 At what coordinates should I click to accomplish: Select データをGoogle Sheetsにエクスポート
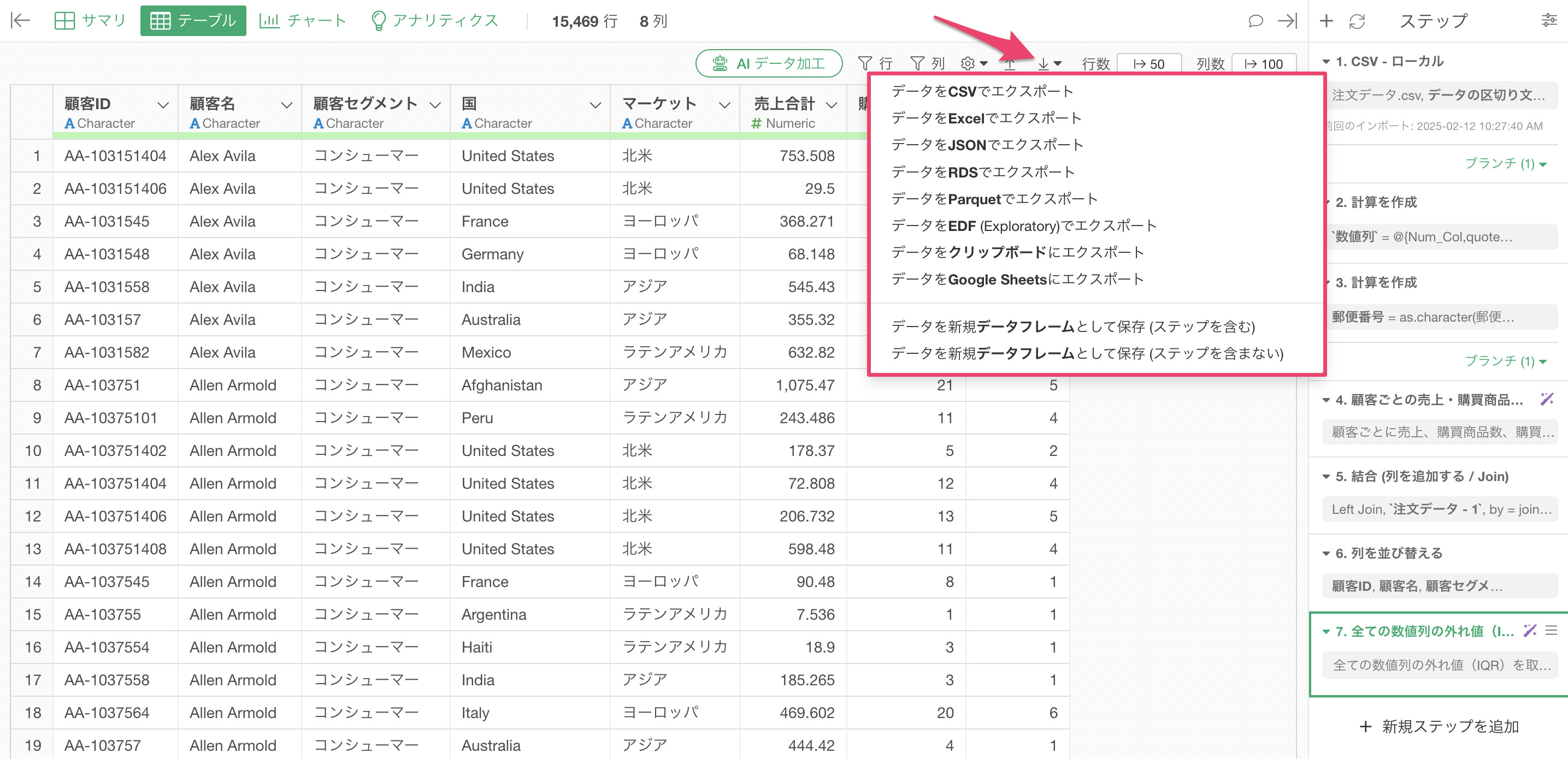(1017, 279)
